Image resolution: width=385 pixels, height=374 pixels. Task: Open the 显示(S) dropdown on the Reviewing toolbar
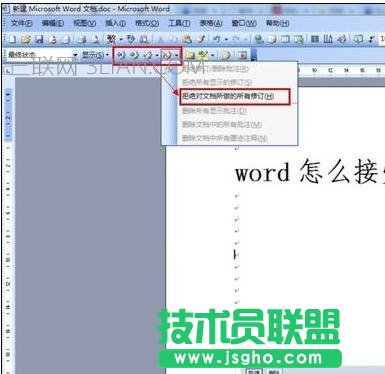click(x=95, y=55)
